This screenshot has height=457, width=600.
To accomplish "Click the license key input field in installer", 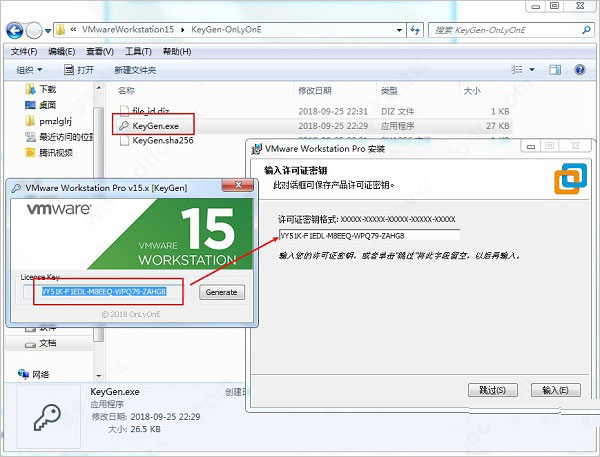I will pyautogui.click(x=369, y=236).
